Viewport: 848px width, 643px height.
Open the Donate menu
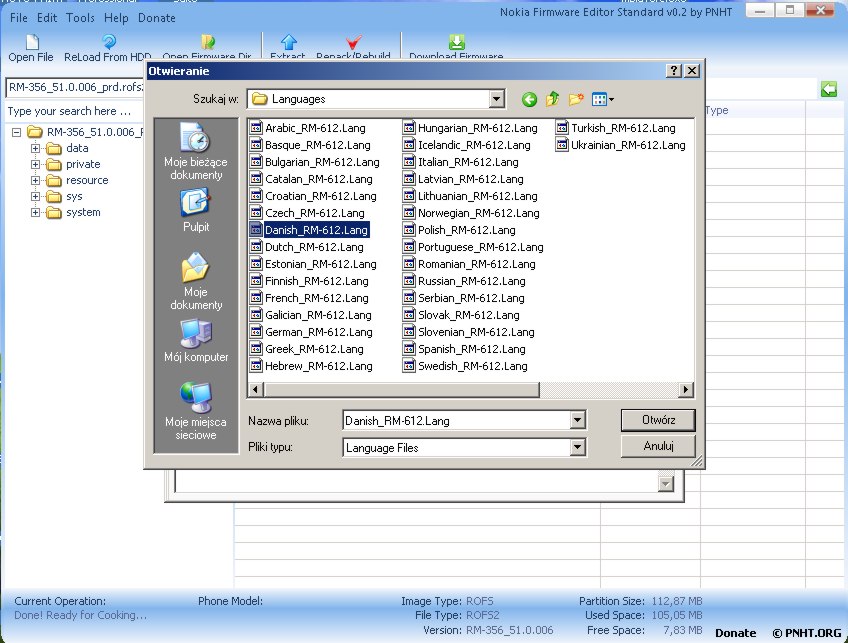(157, 18)
